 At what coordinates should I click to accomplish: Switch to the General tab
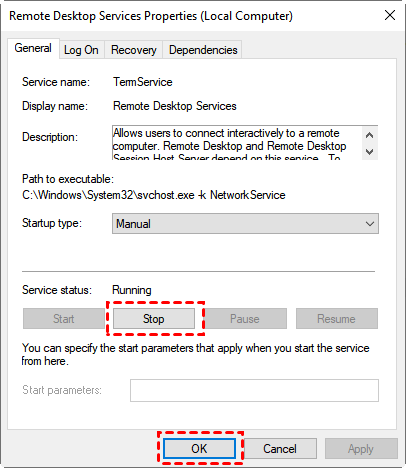(33, 48)
